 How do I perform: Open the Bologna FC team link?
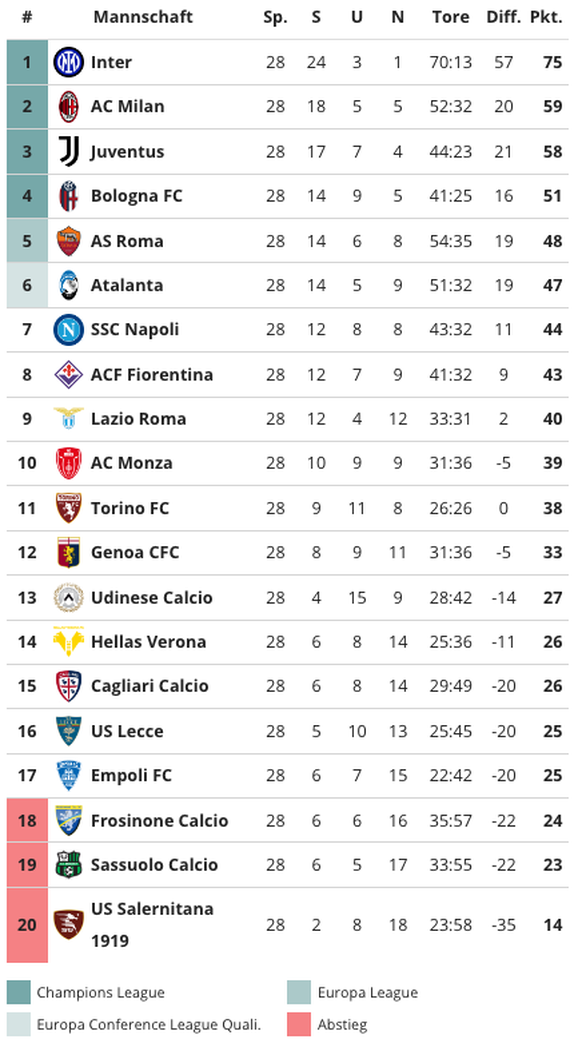136,196
